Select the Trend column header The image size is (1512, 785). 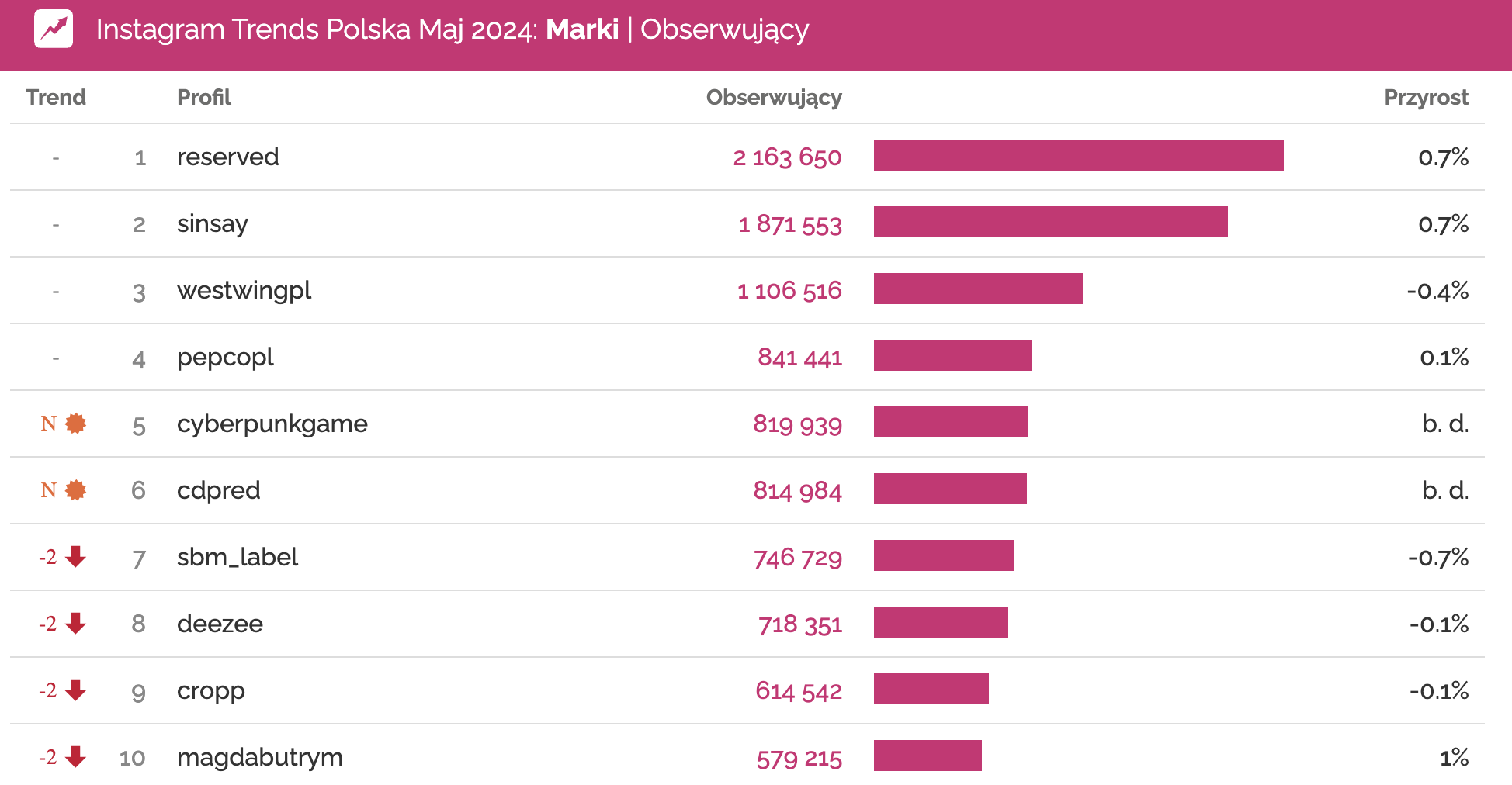(x=56, y=98)
